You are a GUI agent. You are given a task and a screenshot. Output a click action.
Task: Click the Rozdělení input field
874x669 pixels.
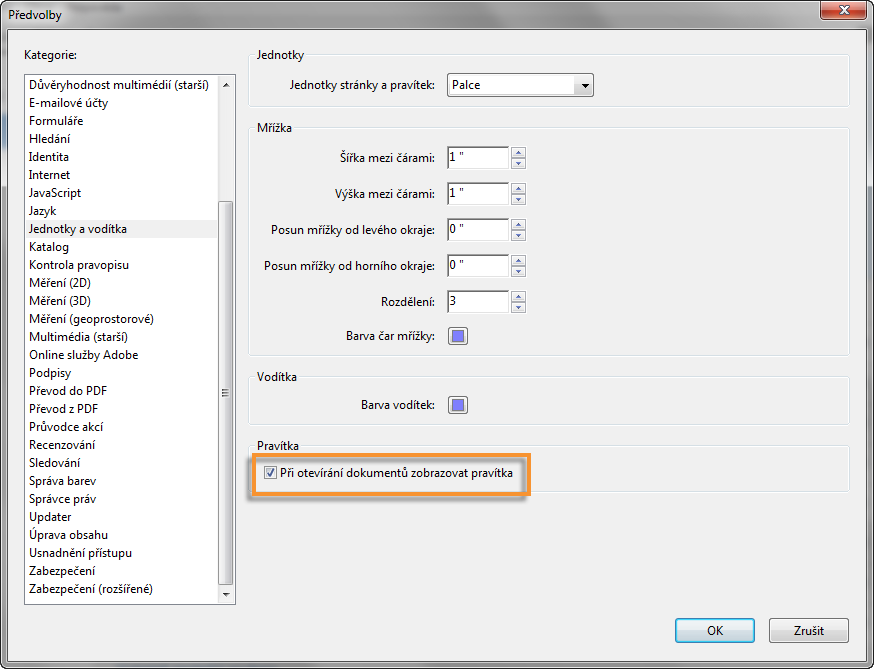coord(478,302)
